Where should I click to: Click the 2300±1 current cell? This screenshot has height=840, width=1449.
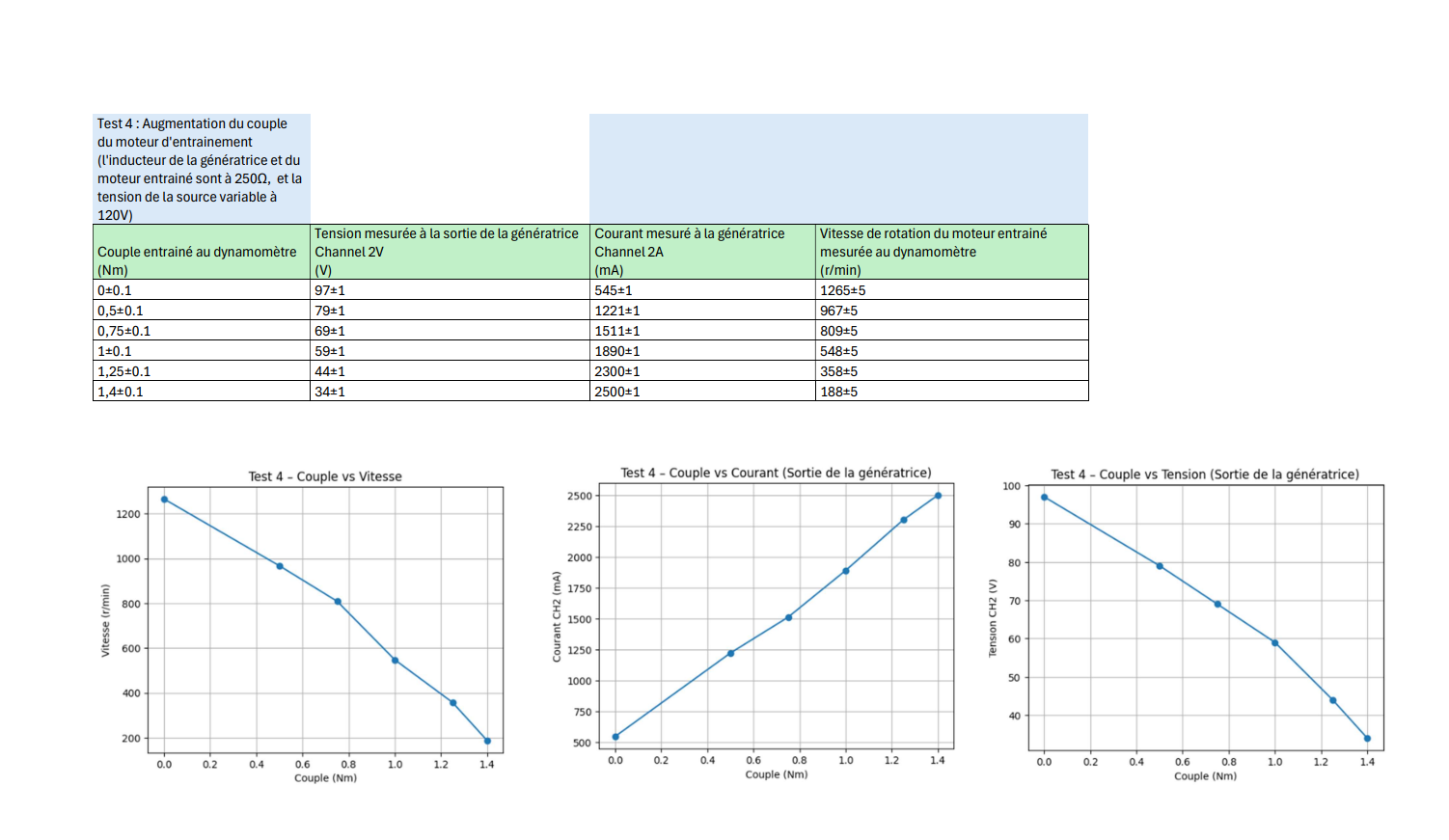tap(701, 371)
